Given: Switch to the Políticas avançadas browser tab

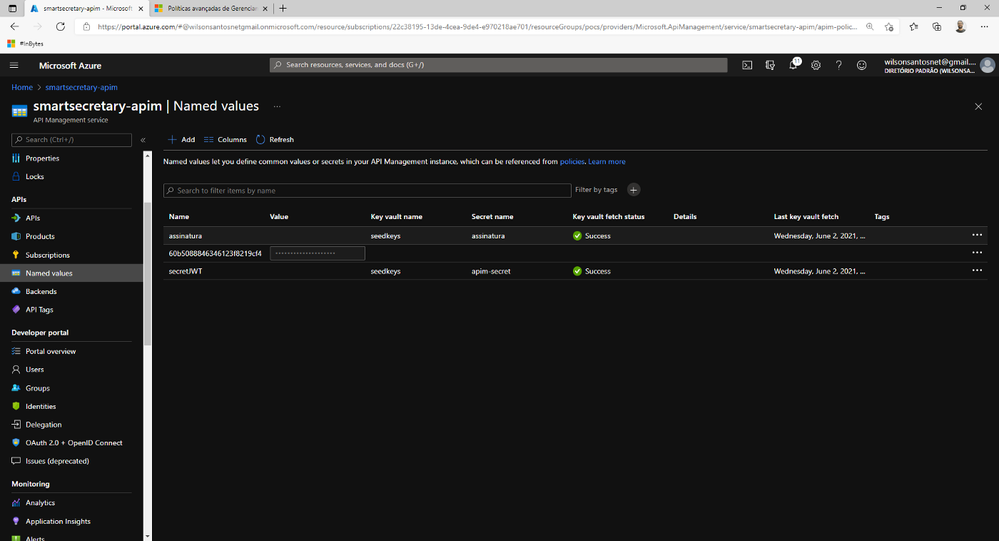Looking at the screenshot, I should 212,9.
